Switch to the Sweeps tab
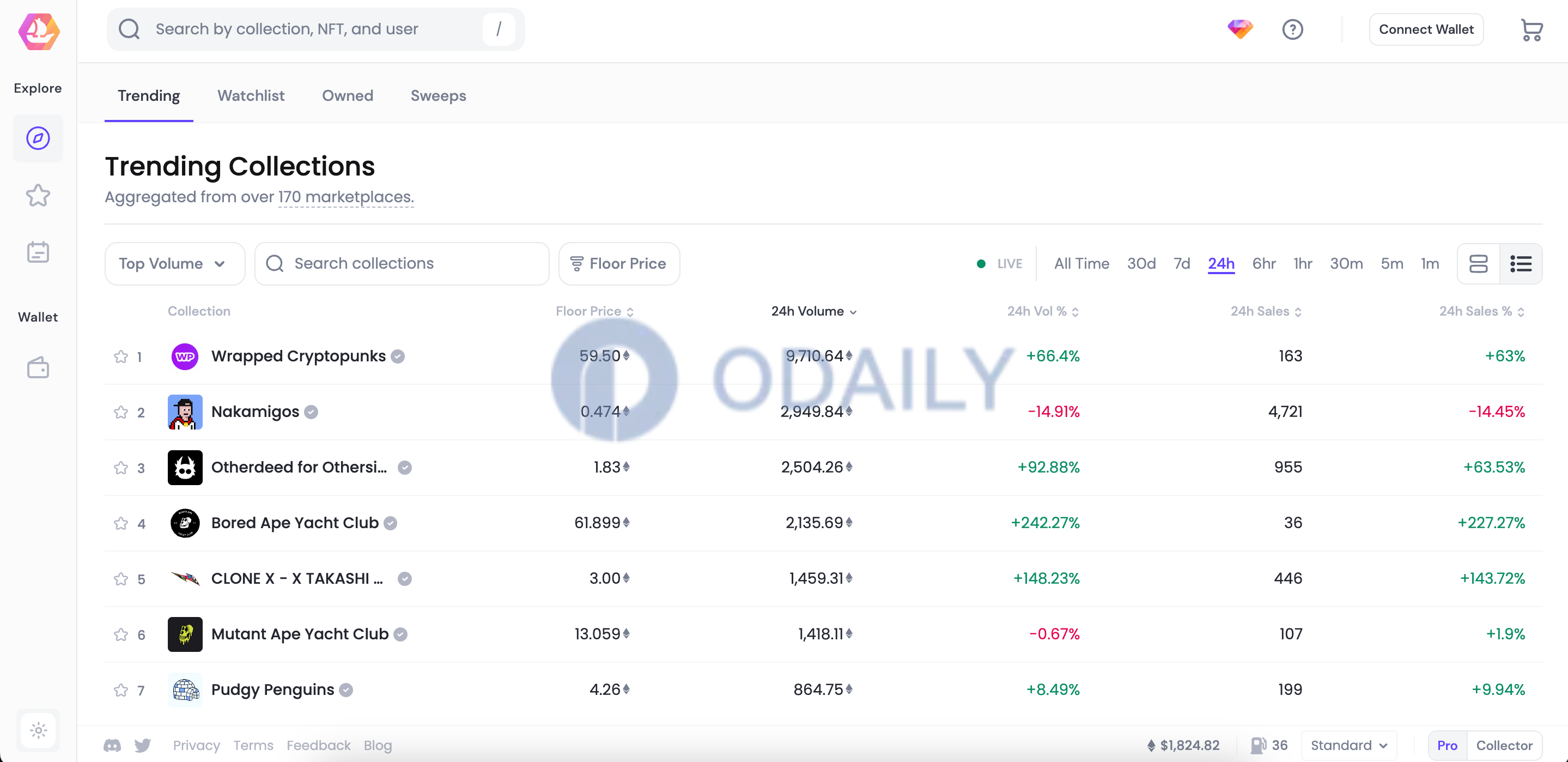 click(438, 96)
